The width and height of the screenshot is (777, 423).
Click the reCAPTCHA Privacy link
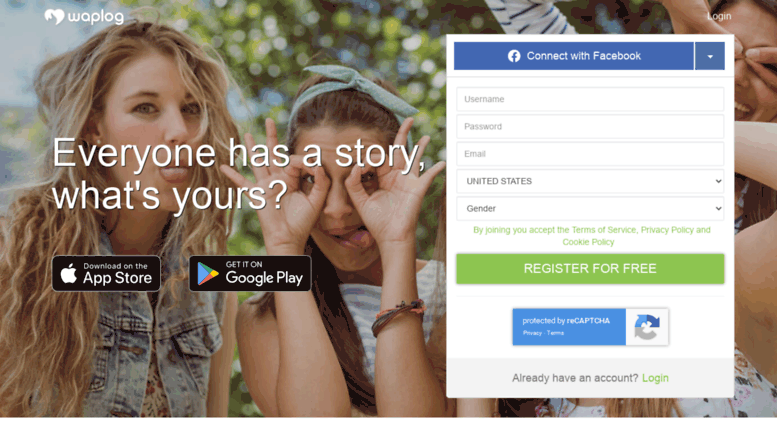[x=532, y=333]
